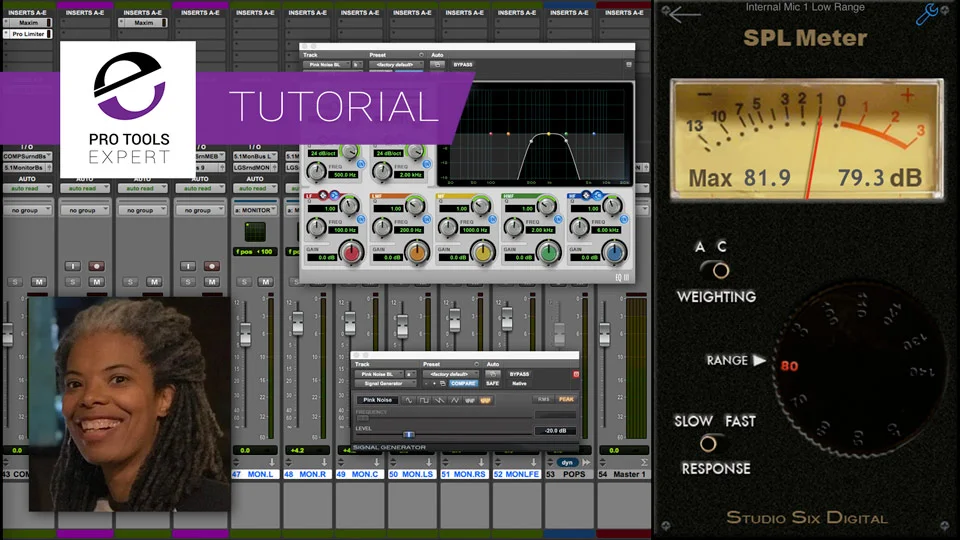Open EQ III track selector Pink Noise BL
This screenshot has width=960, height=540.
point(328,64)
